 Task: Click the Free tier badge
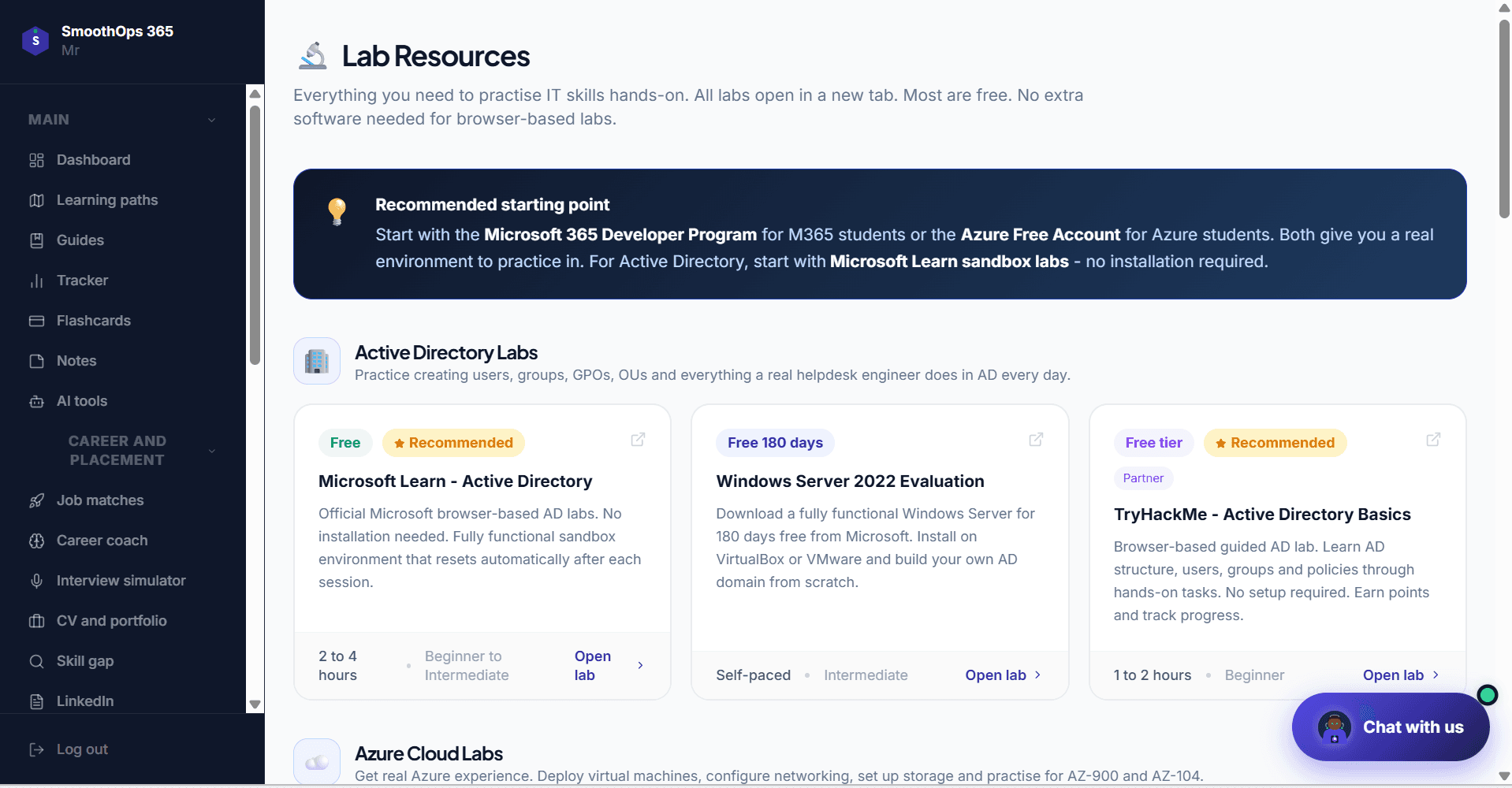click(x=1153, y=443)
